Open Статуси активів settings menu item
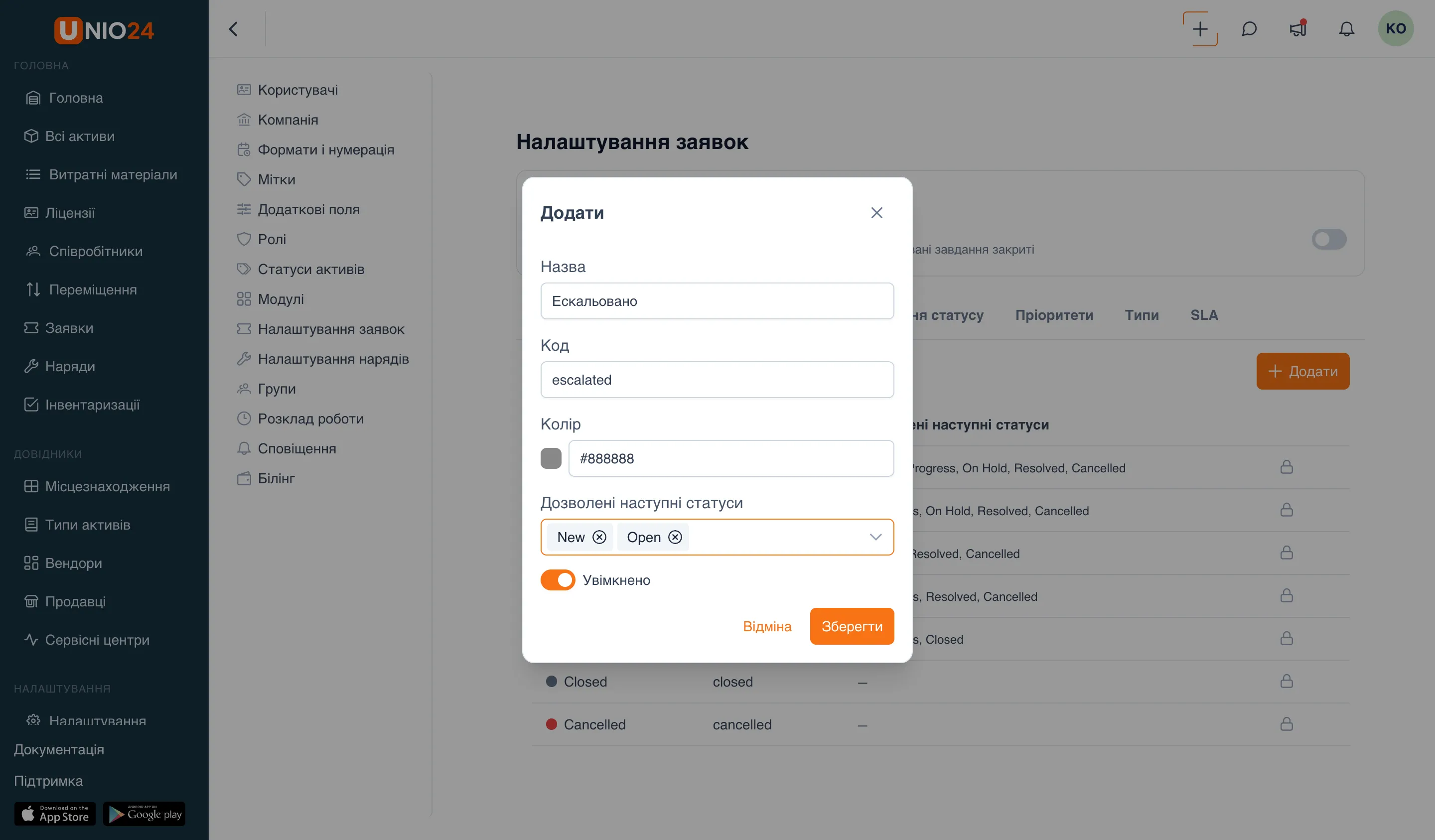This screenshot has width=1435, height=840. tap(310, 270)
